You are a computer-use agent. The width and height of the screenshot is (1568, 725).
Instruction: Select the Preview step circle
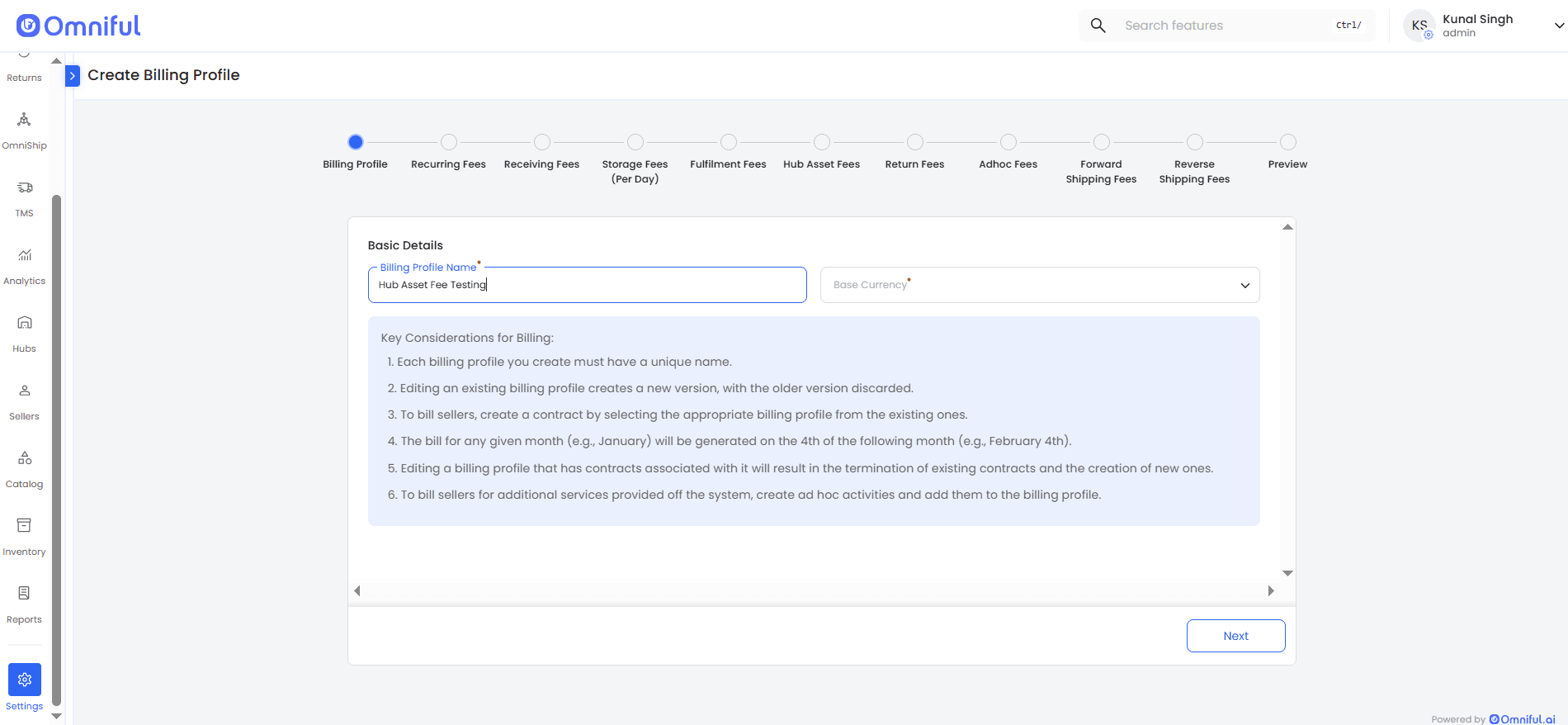click(1288, 142)
